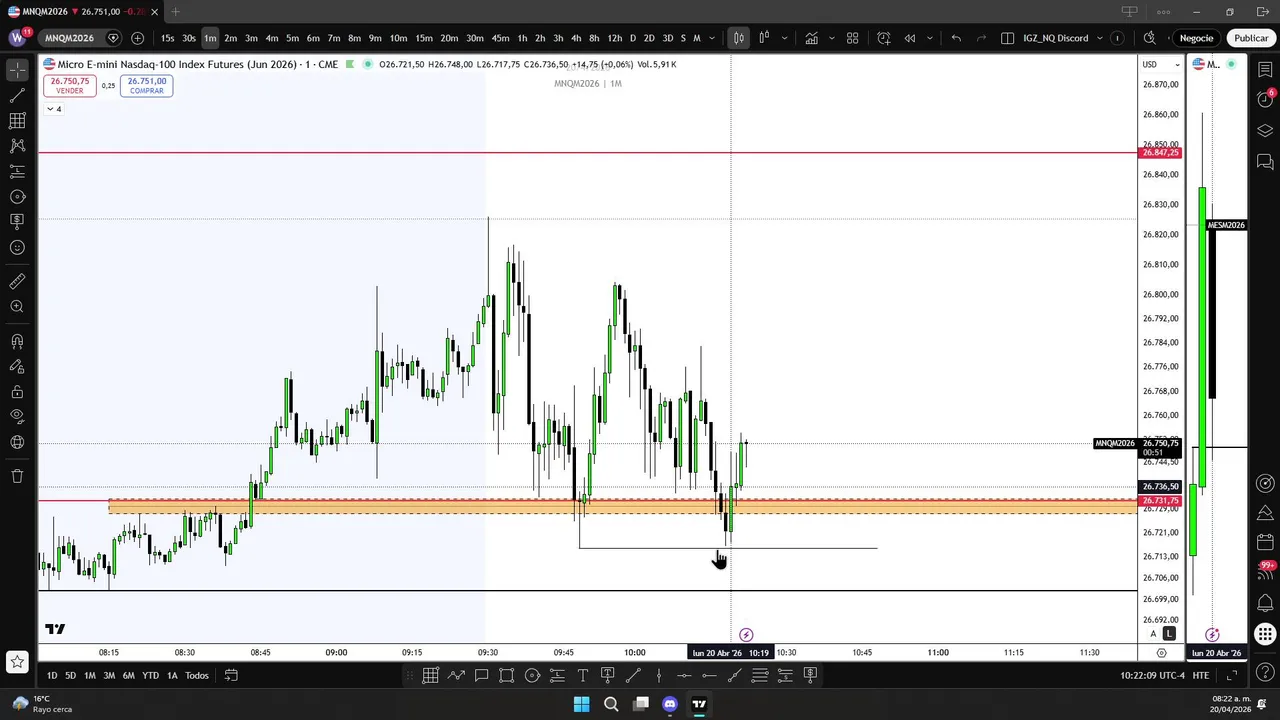
Task: Select the Todos date range
Action: click(197, 675)
